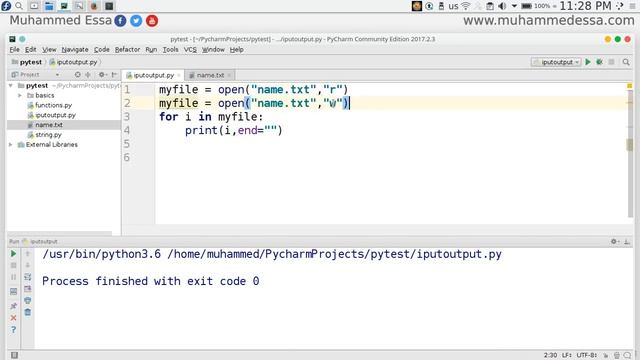Collapse the pytest project root
This screenshot has width=640, height=360.
(11, 86)
